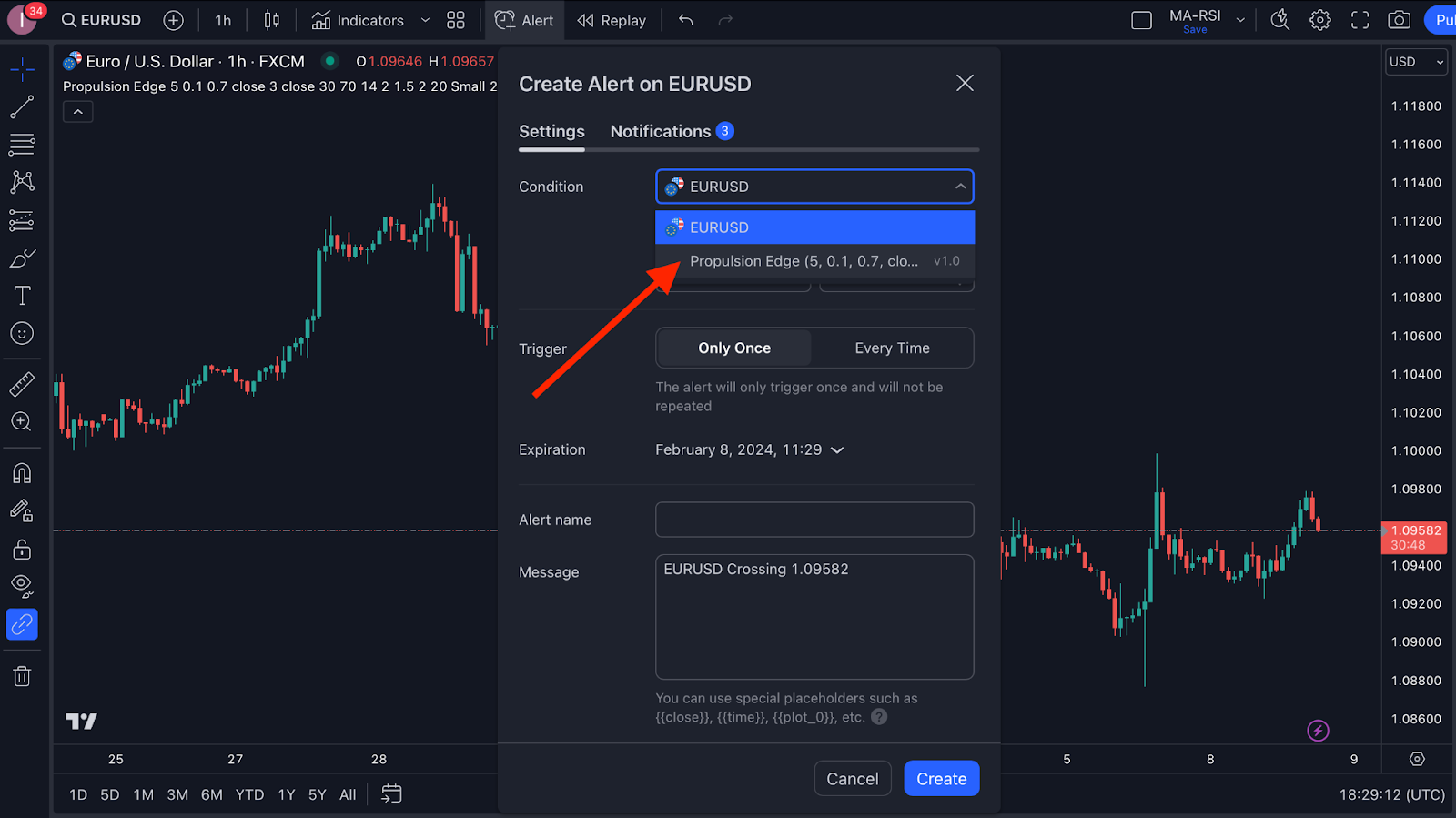The image size is (1456, 818).
Task: Open the Fibonacci retracement tools
Action: 22,144
